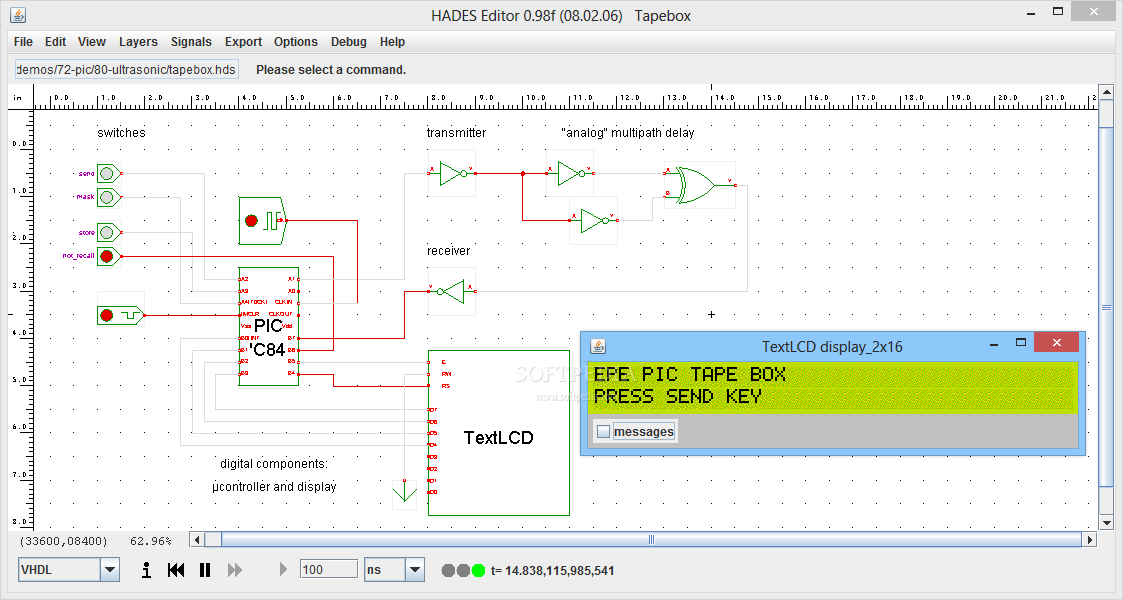
Task: Click 'Please select a command.' status message
Action: pyautogui.click(x=331, y=69)
